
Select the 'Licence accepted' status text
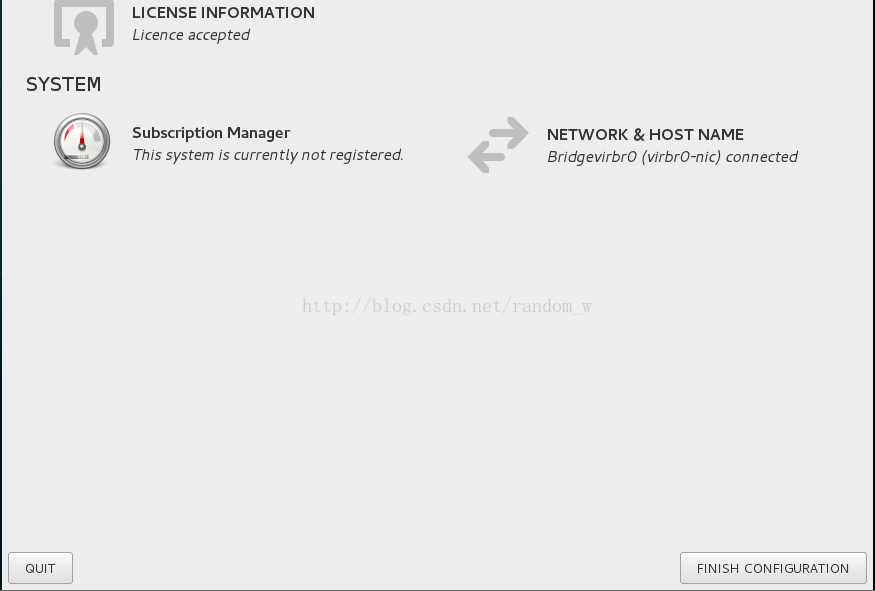pyautogui.click(x=191, y=35)
